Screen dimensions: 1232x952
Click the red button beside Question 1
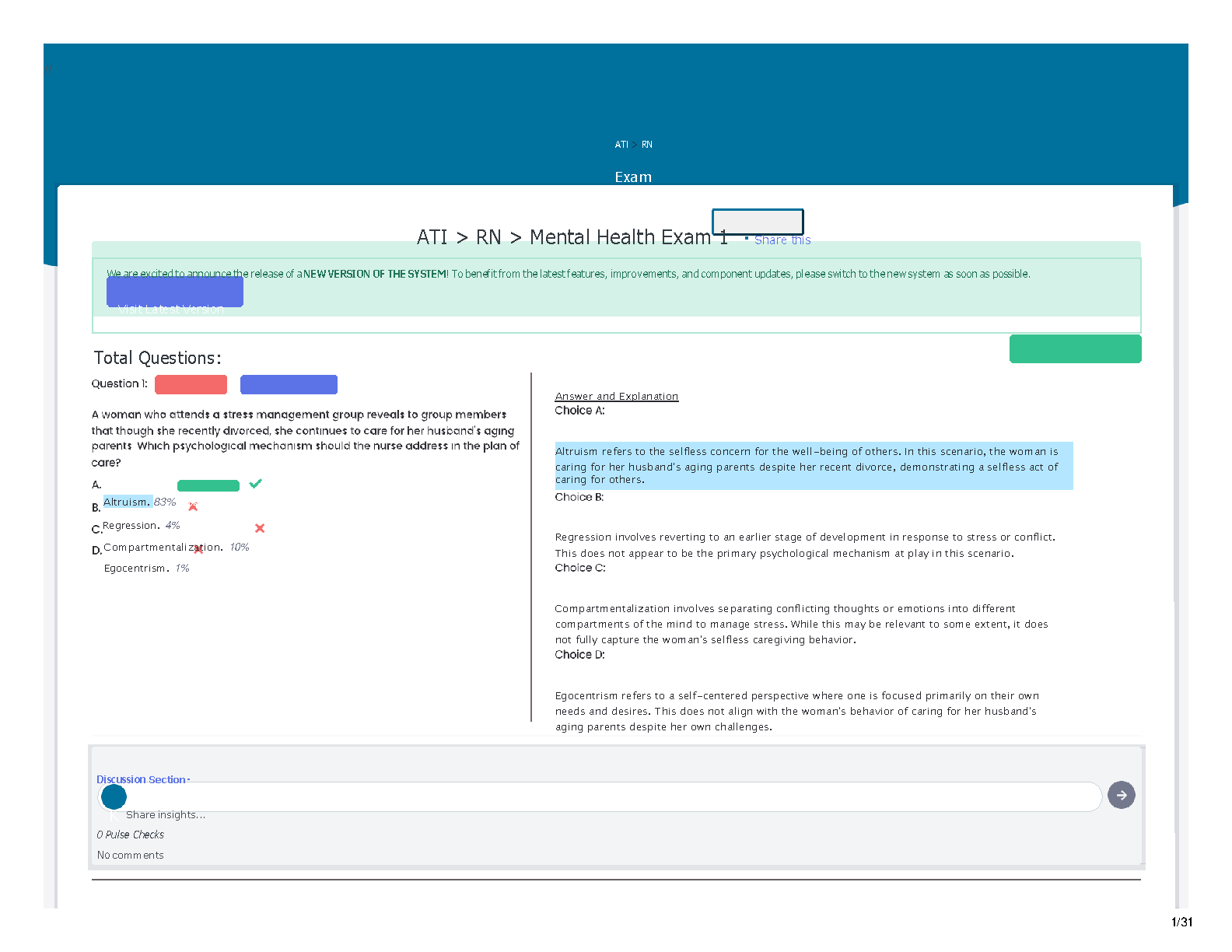[x=191, y=384]
